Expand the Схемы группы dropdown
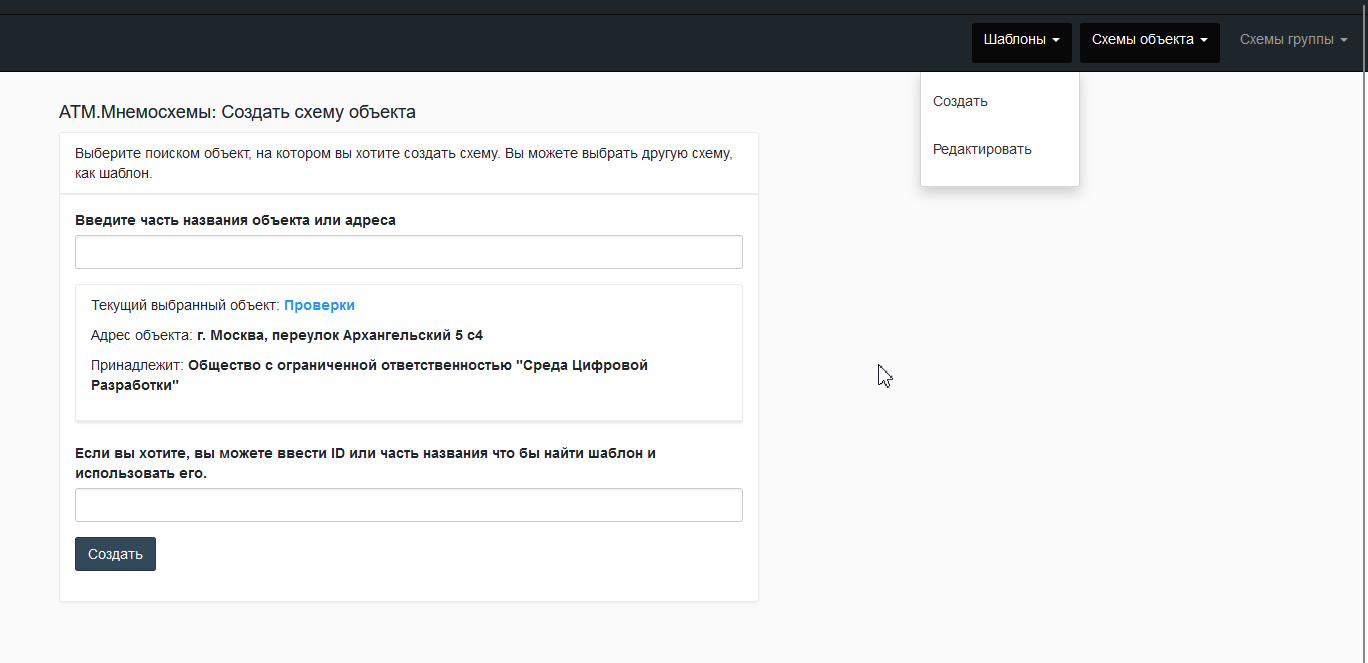The width and height of the screenshot is (1368, 663). pos(1293,40)
